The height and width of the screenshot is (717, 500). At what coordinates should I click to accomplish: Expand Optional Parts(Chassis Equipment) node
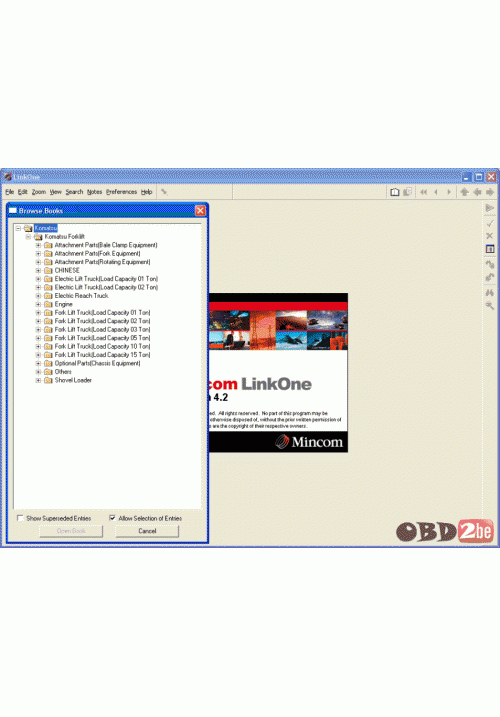click(38, 364)
